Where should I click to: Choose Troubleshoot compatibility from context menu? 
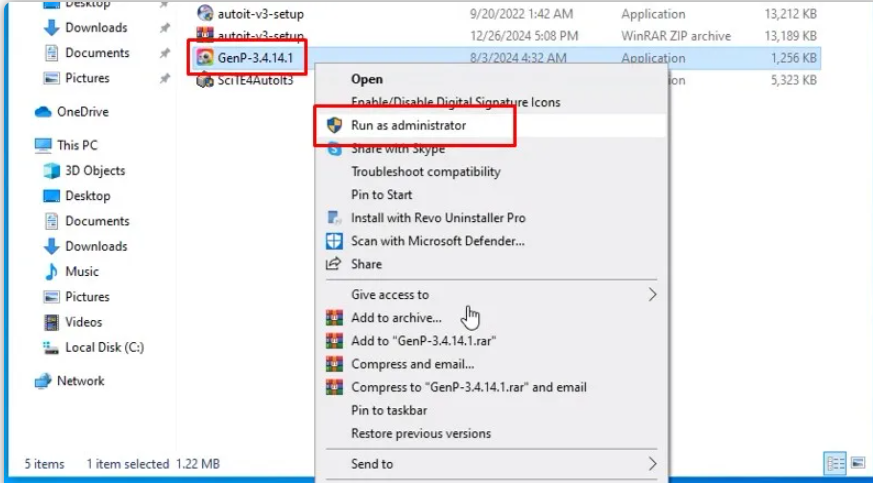coord(425,172)
